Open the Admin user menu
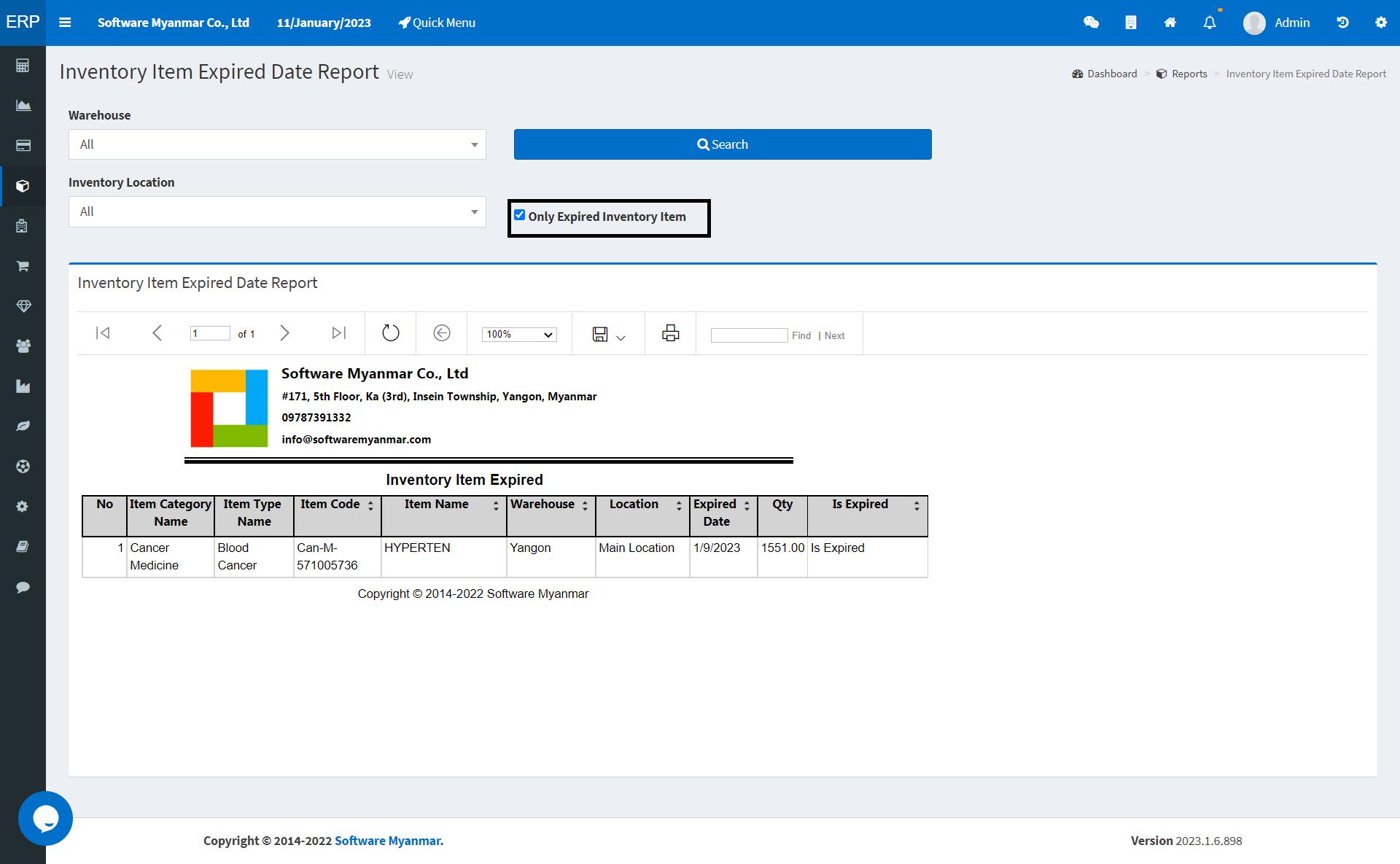The image size is (1400, 864). tap(1277, 23)
